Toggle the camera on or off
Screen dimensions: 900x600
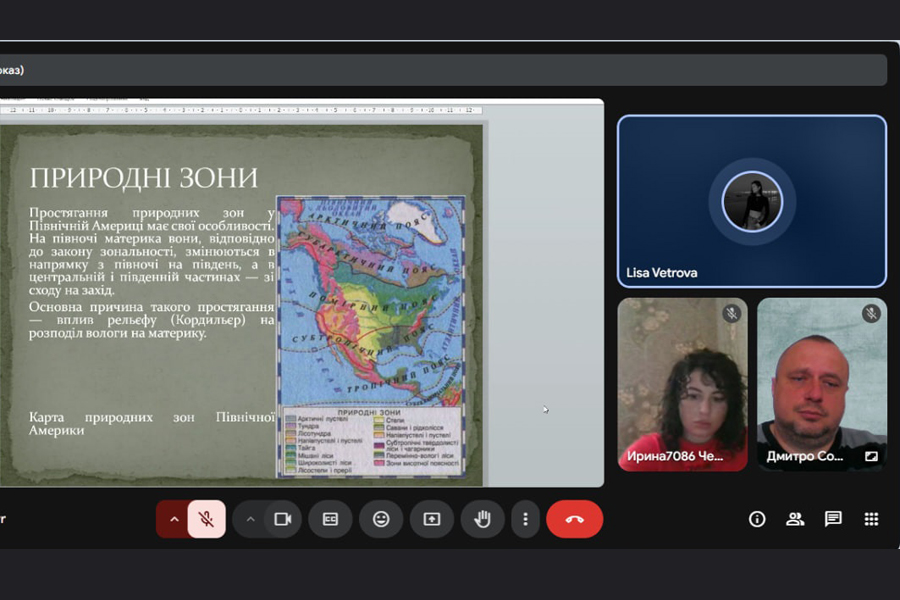tap(282, 519)
